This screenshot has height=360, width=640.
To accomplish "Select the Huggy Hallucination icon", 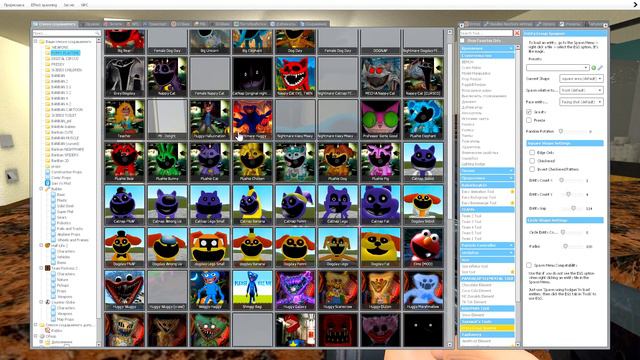I will [209, 119].
